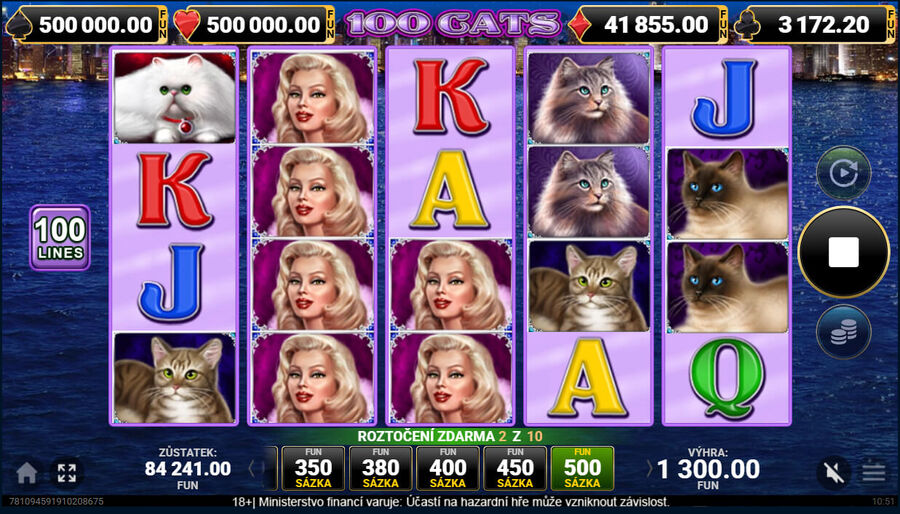The width and height of the screenshot is (900, 514).
Task: View the clubs jackpot 3 172.20
Action: [x=815, y=25]
